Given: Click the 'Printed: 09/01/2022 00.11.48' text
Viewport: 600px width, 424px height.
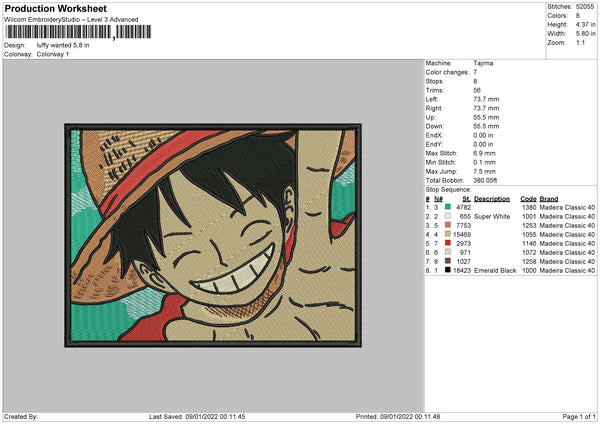Looking at the screenshot, I should pos(398,416).
